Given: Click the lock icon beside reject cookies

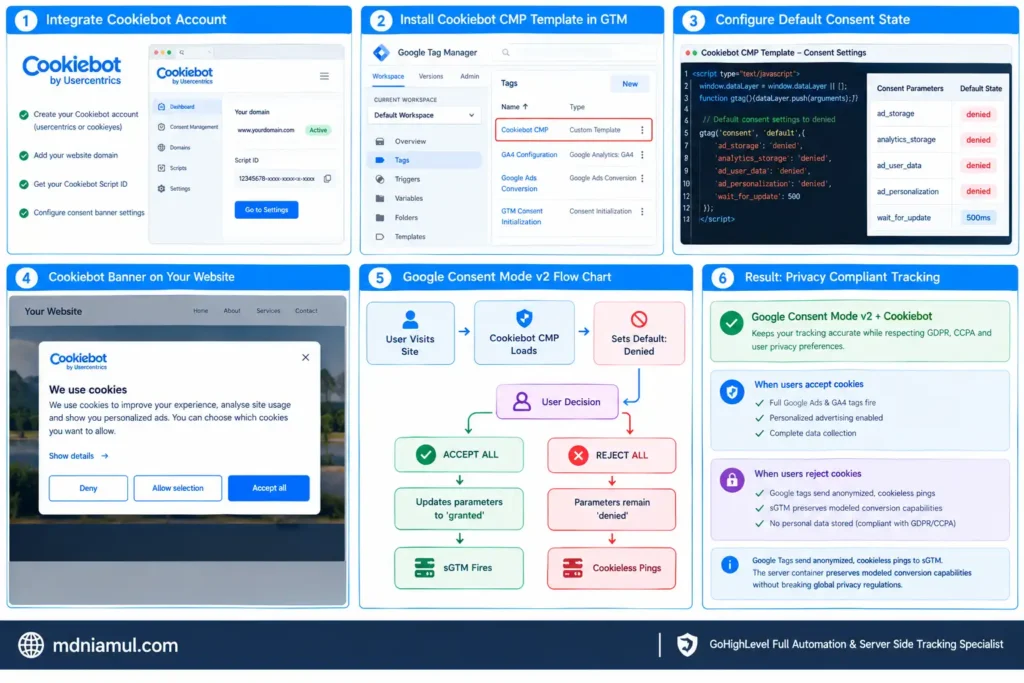Looking at the screenshot, I should click(731, 481).
